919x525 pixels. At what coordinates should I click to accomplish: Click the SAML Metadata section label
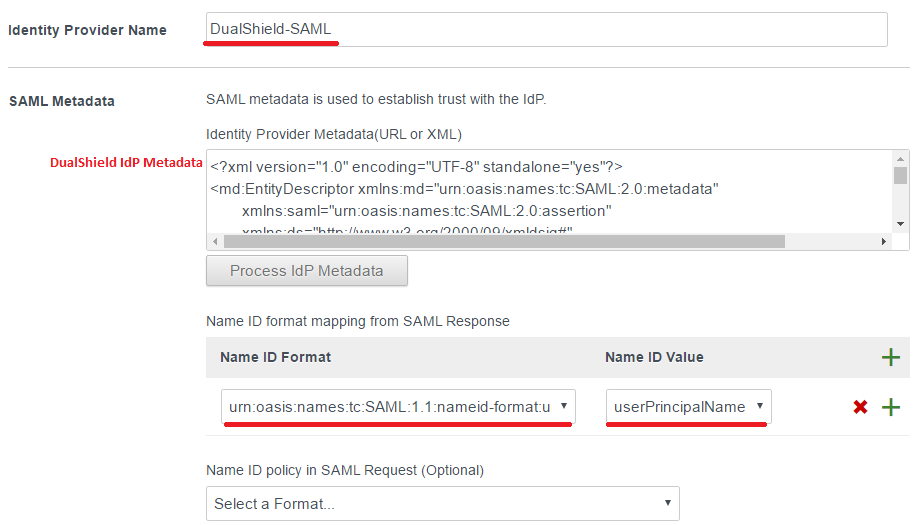click(x=61, y=100)
